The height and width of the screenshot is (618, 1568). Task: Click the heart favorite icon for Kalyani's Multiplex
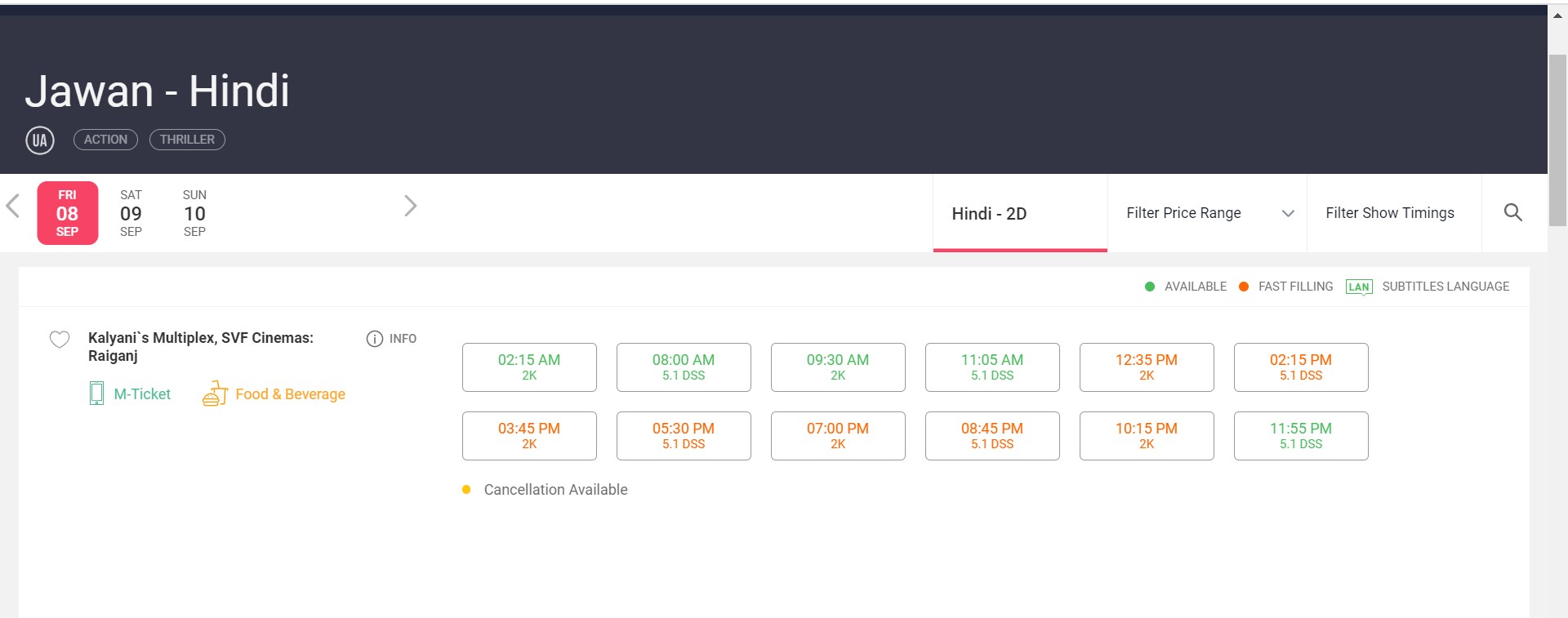(x=60, y=340)
